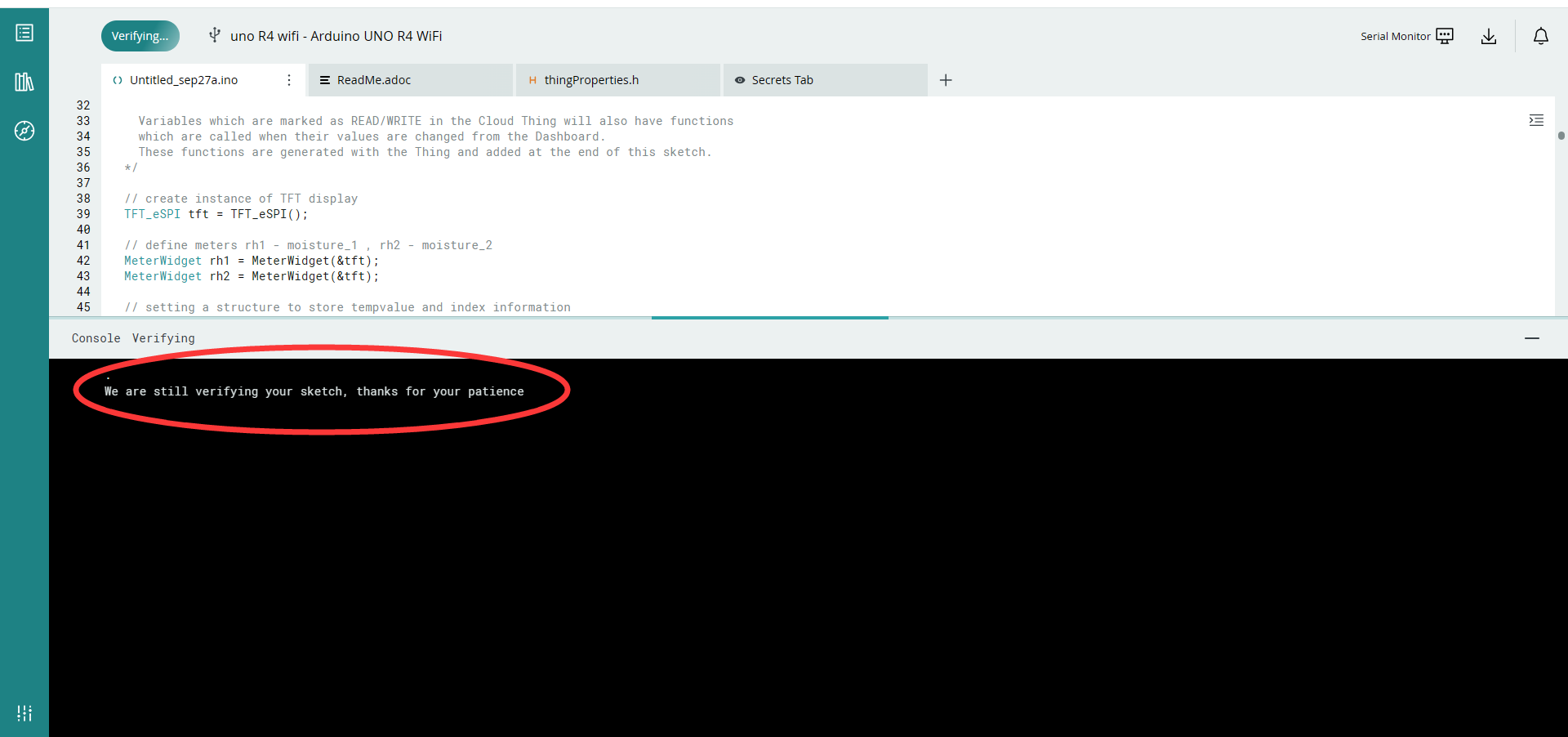Open the Reference compass icon in sidebar
Viewport: 1568px width, 737px height.
pyautogui.click(x=24, y=131)
